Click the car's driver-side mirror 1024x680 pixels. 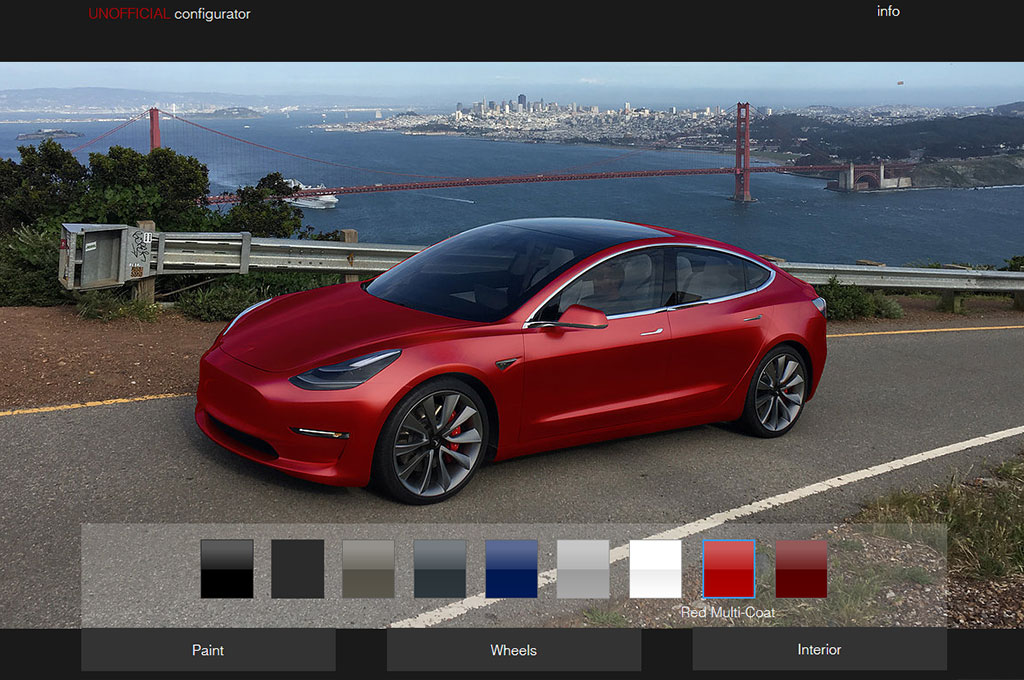581,317
